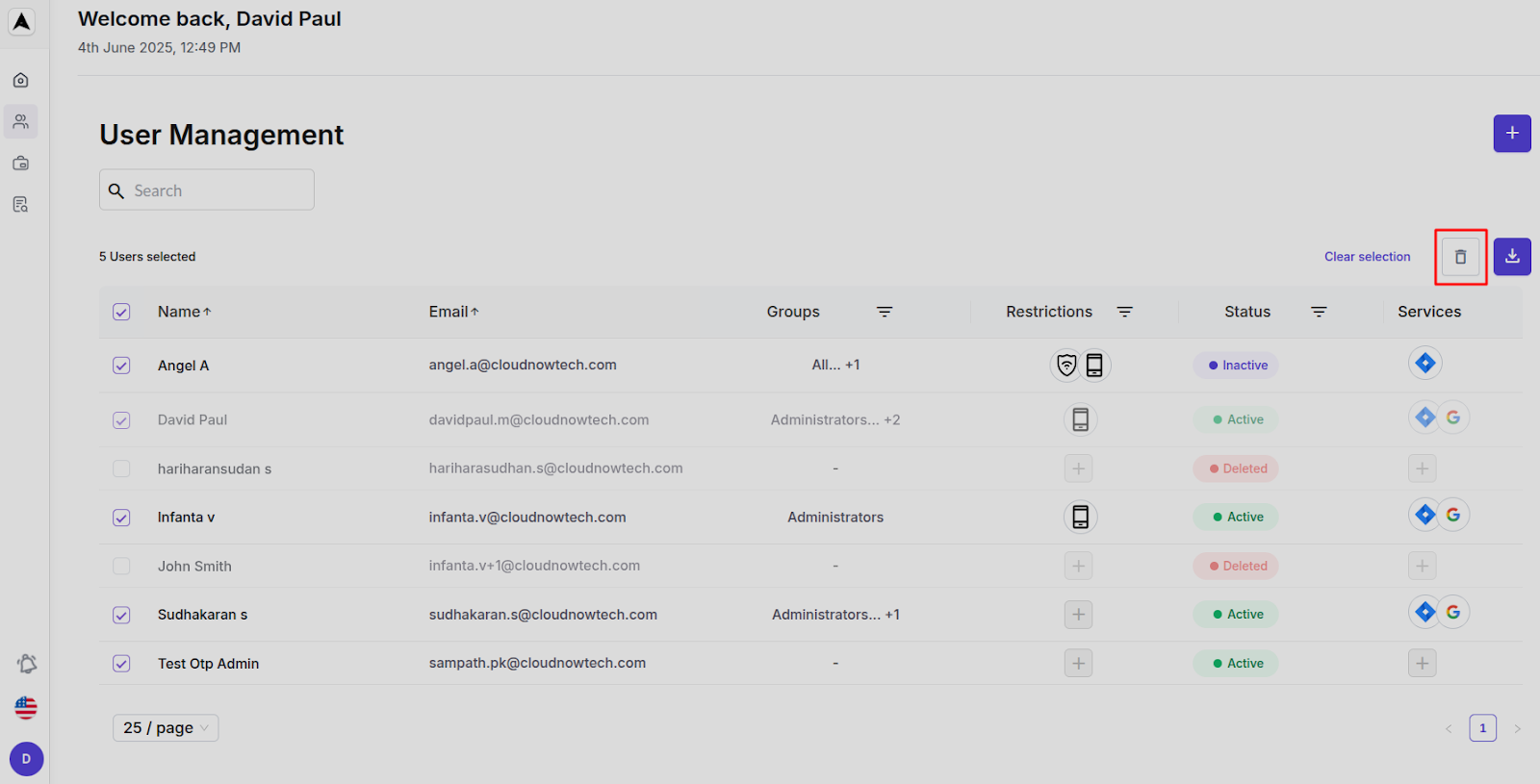
Task: Click the Jira service icon for Sudhakaran s
Action: tap(1424, 612)
